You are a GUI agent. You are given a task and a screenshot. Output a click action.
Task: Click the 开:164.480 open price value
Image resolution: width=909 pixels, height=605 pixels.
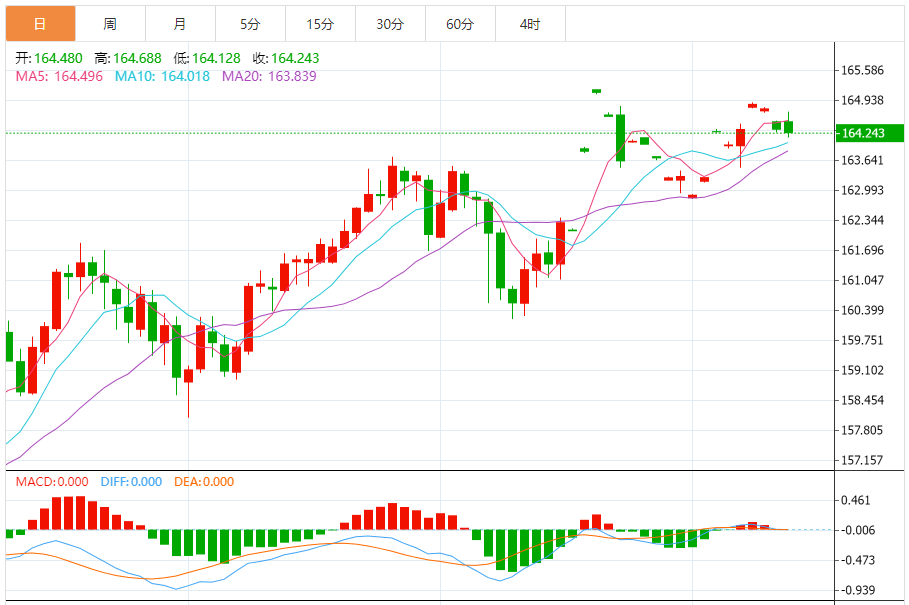pos(49,59)
